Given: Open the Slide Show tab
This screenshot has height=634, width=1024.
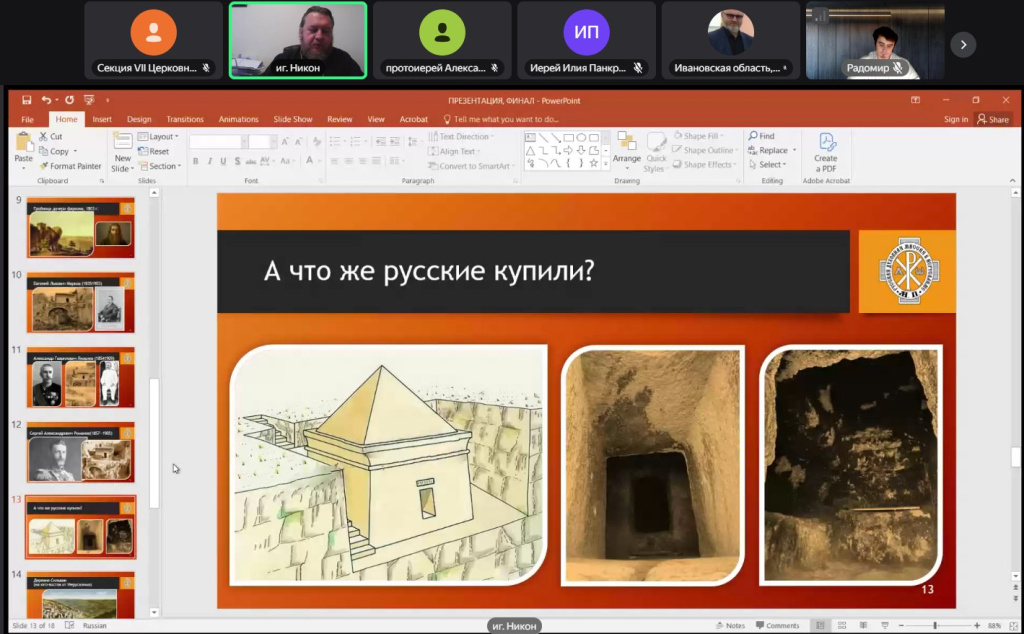Looking at the screenshot, I should (292, 118).
